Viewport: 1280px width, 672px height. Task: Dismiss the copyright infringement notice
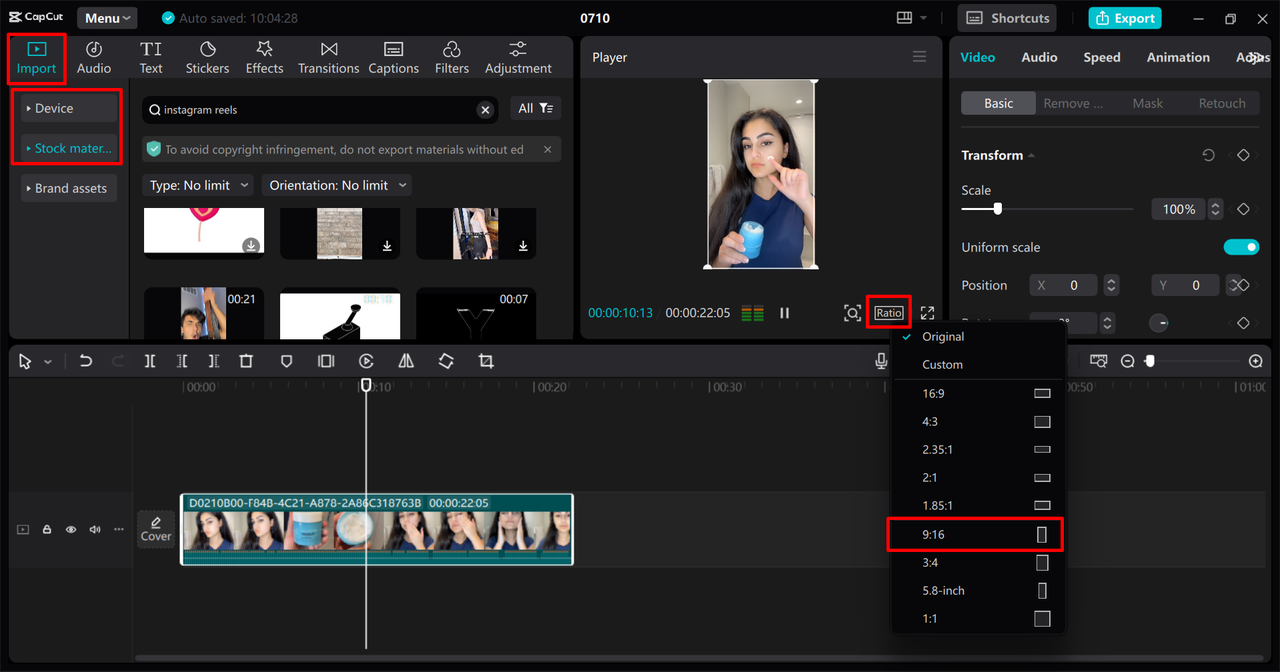[x=547, y=149]
